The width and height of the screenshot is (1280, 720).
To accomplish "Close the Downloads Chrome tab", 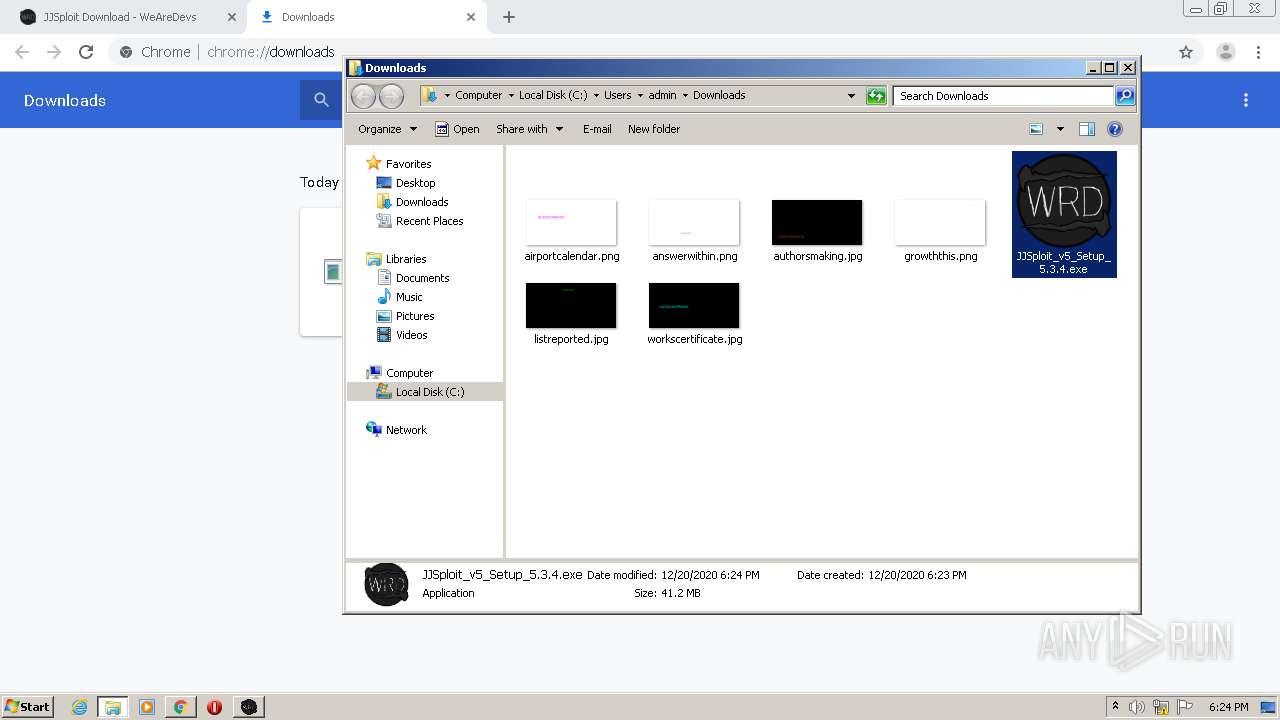I will pos(471,17).
